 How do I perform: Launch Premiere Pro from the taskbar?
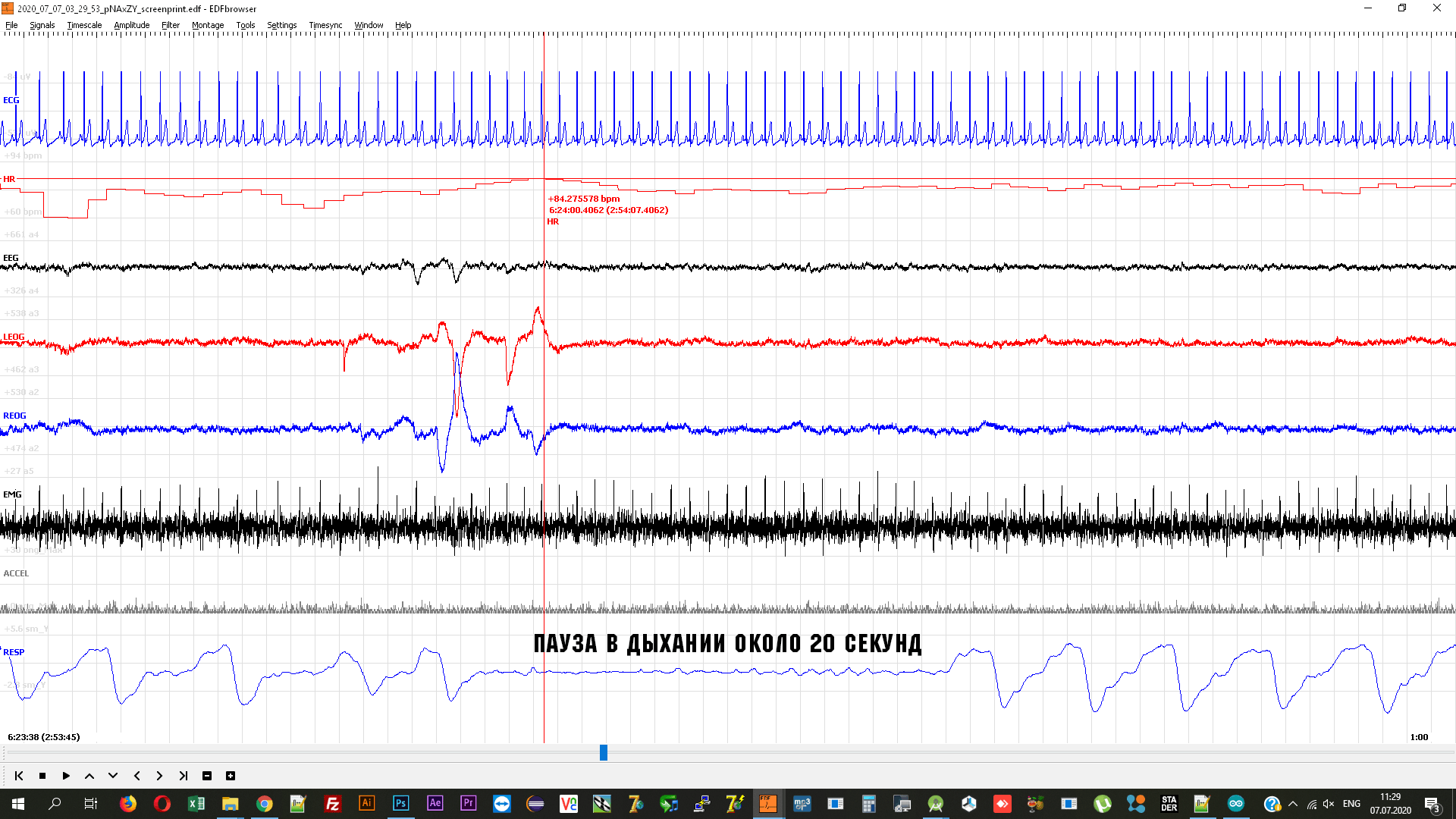click(x=468, y=804)
